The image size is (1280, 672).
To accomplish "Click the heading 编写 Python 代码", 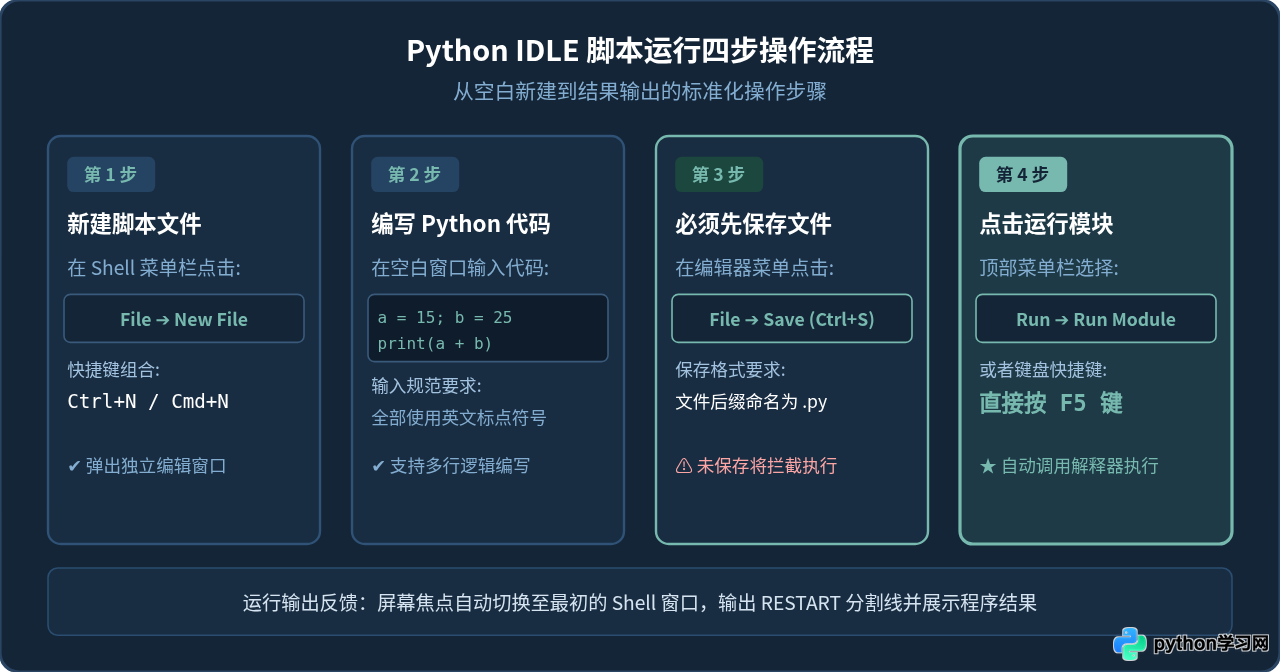I will pos(461,224).
